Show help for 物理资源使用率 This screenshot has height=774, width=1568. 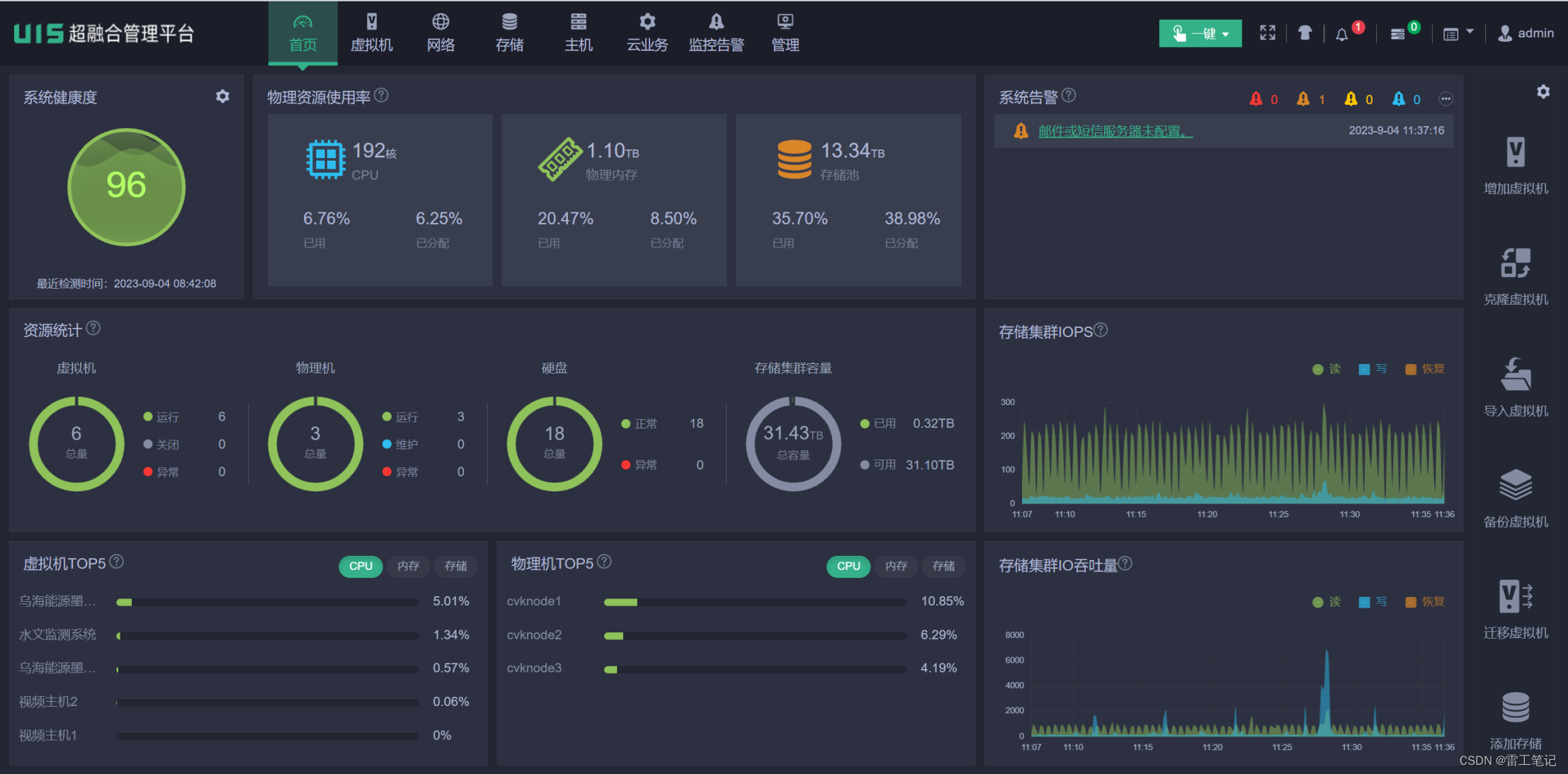coord(381,96)
